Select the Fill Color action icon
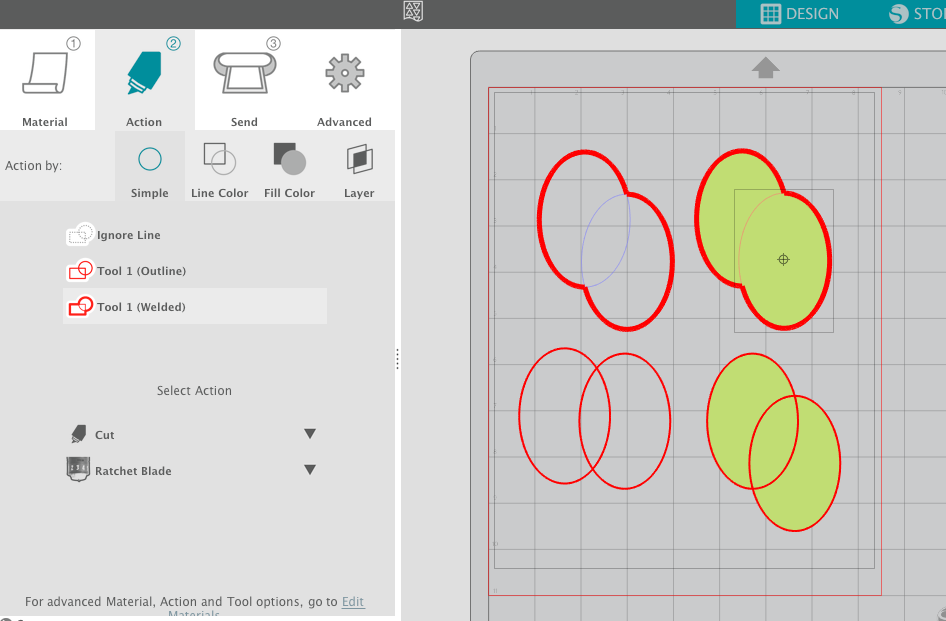The height and width of the screenshot is (621, 946). point(289,158)
